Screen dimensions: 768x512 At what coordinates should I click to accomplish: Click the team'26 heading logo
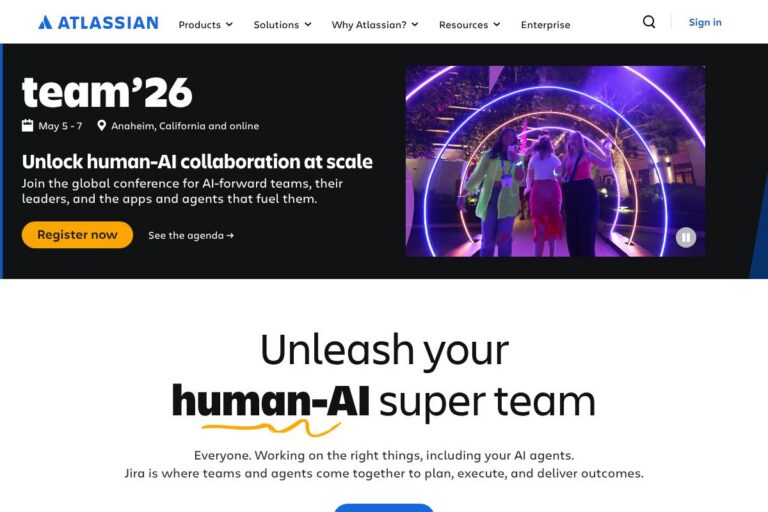click(107, 92)
